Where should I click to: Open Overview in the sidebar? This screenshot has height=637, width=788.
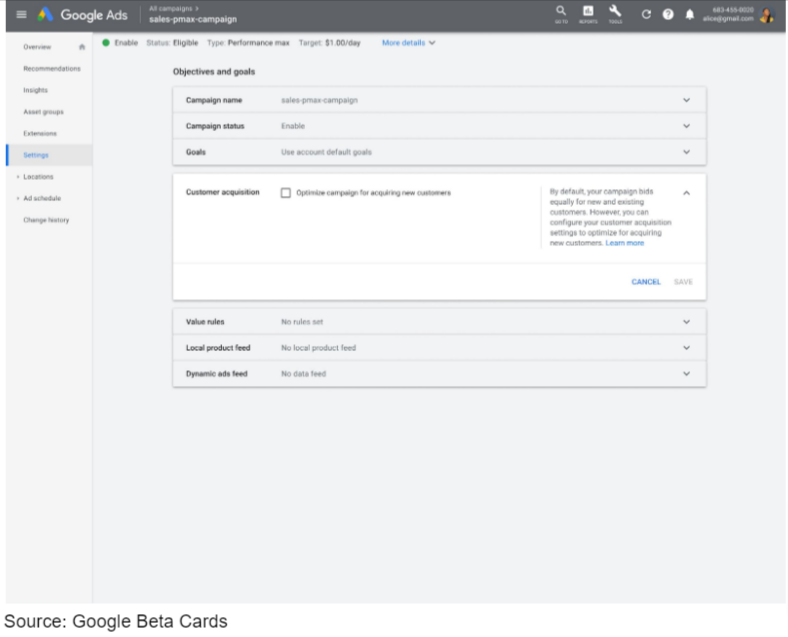(37, 47)
